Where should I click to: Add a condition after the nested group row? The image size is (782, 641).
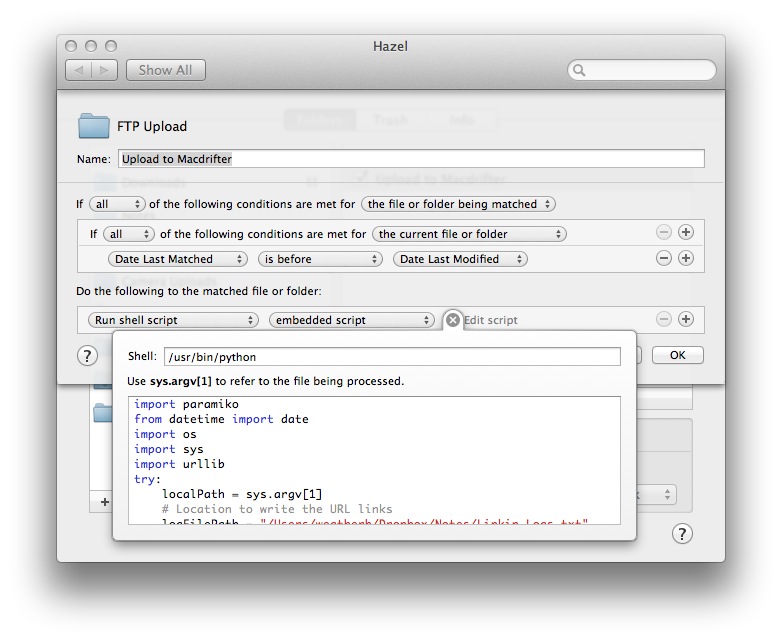click(686, 232)
